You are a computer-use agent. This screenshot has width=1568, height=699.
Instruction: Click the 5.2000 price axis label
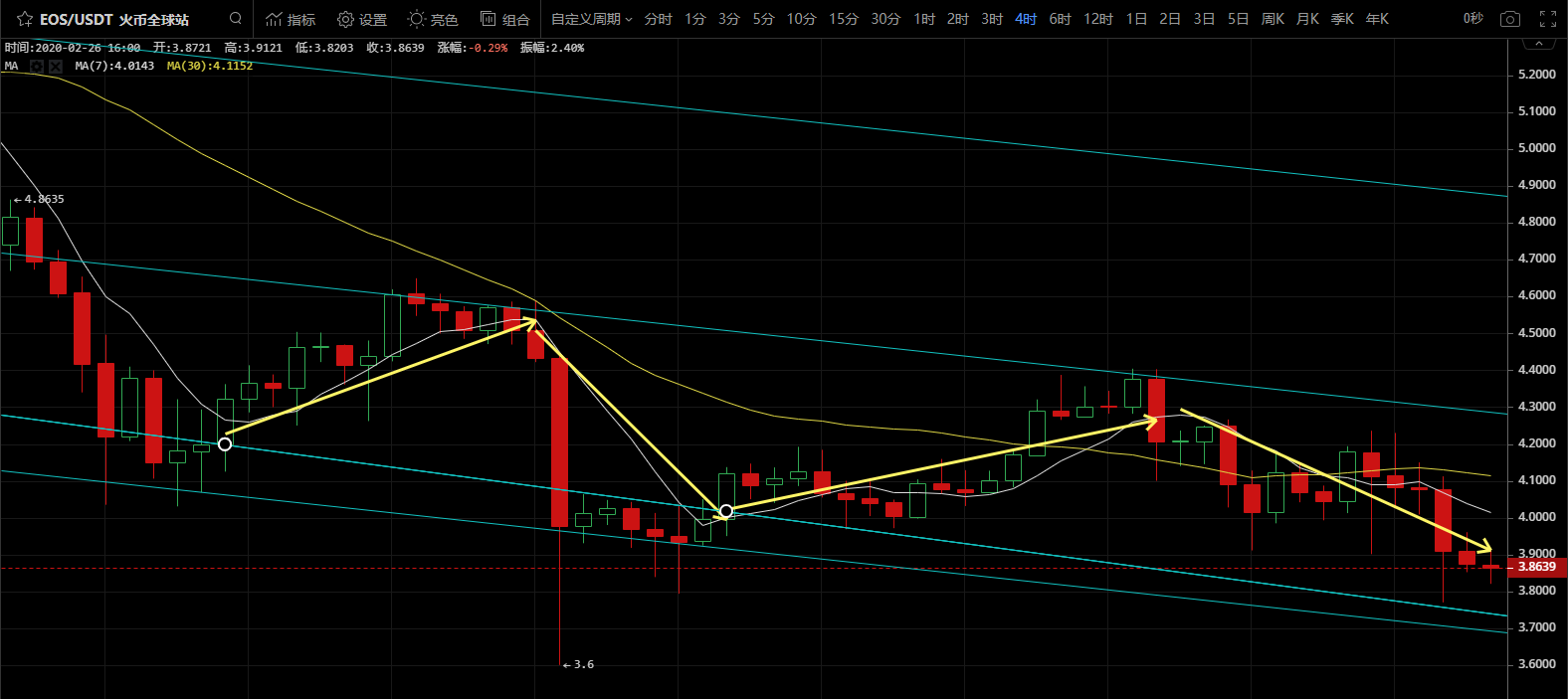pyautogui.click(x=1537, y=75)
